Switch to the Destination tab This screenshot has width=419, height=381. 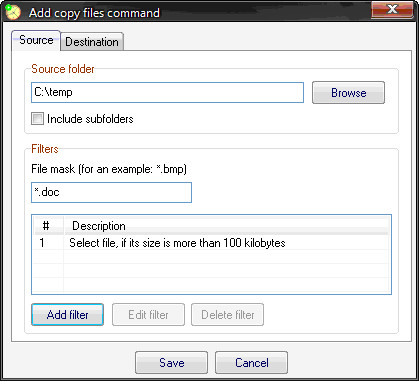pyautogui.click(x=92, y=42)
